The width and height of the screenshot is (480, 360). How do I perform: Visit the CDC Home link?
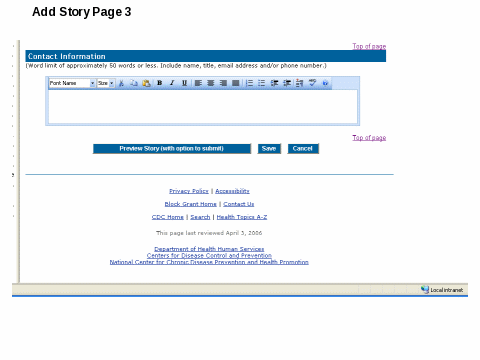click(x=168, y=217)
